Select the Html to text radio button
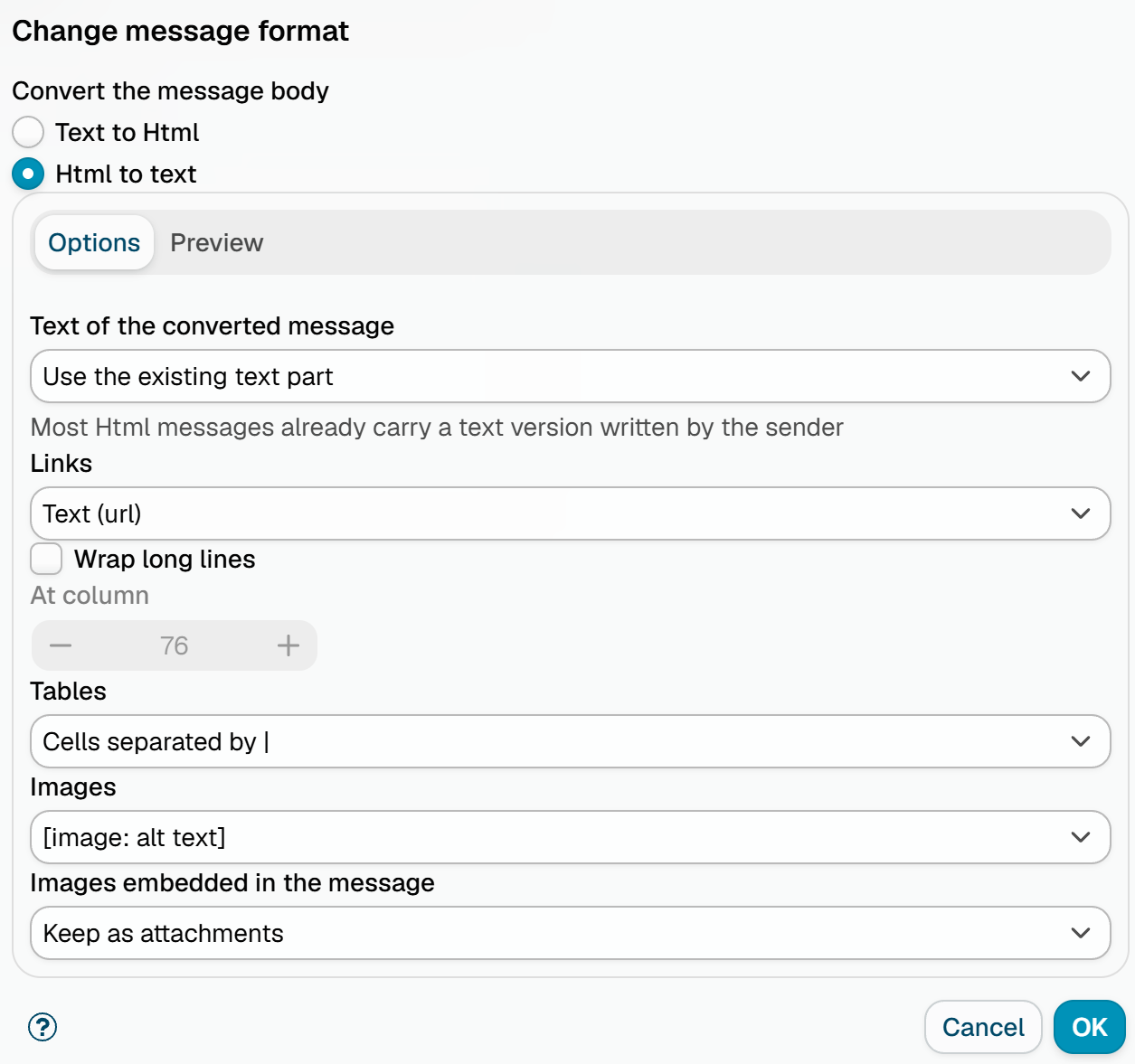Image resolution: width=1135 pixels, height=1064 pixels. tap(28, 174)
